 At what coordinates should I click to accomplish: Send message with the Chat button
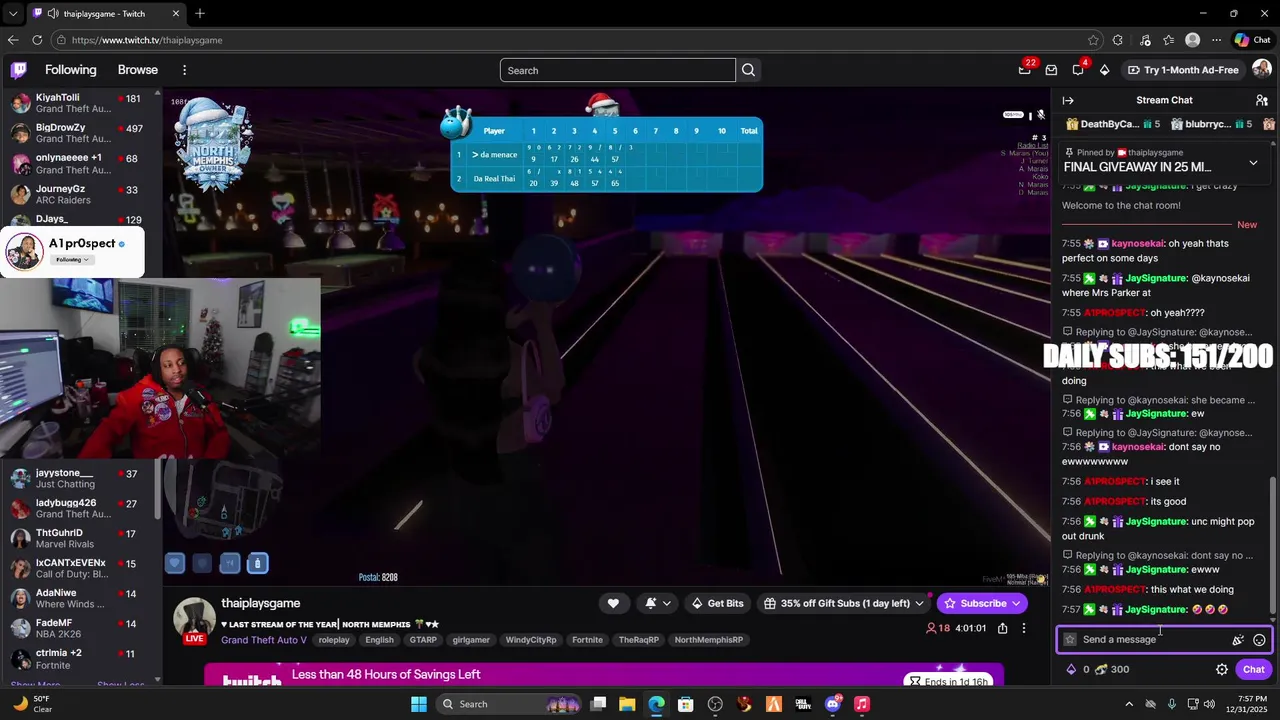coord(1254,670)
